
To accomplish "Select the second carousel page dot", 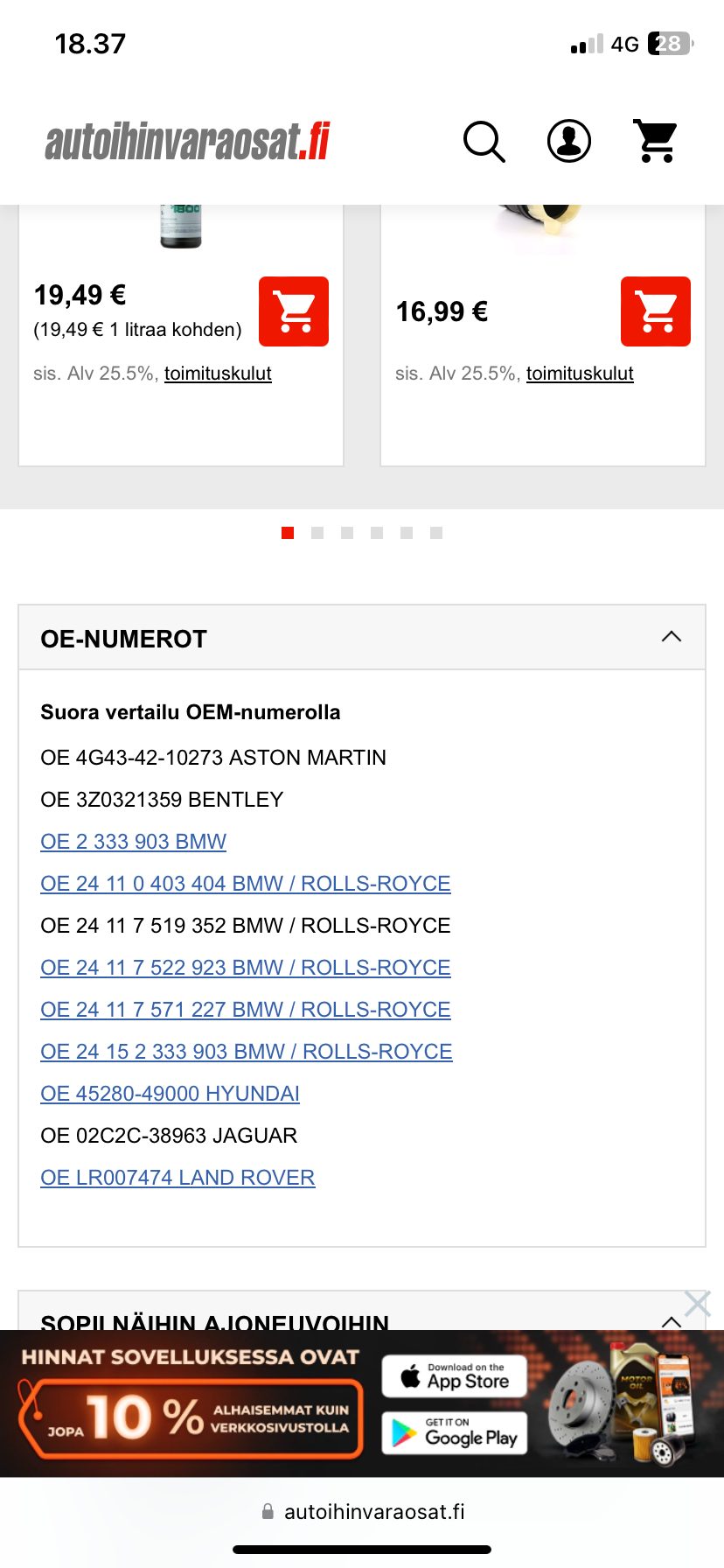I will tap(317, 533).
